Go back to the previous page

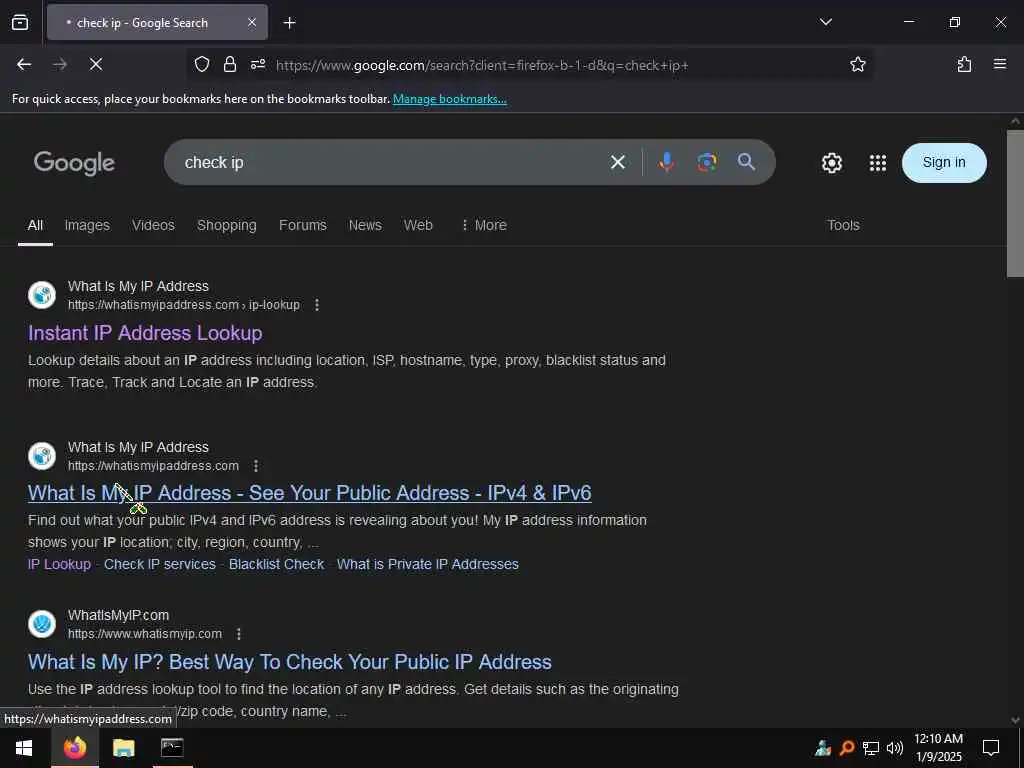click(x=24, y=64)
